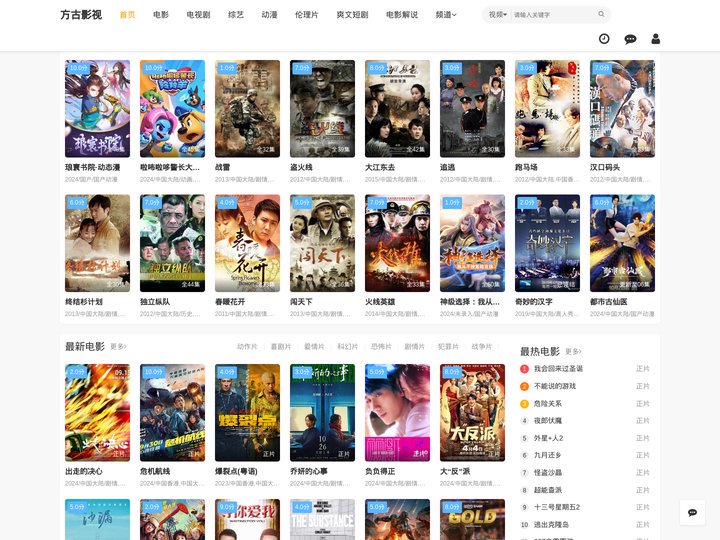Click the 大"反"派 title link
The image size is (720, 540).
[455, 472]
